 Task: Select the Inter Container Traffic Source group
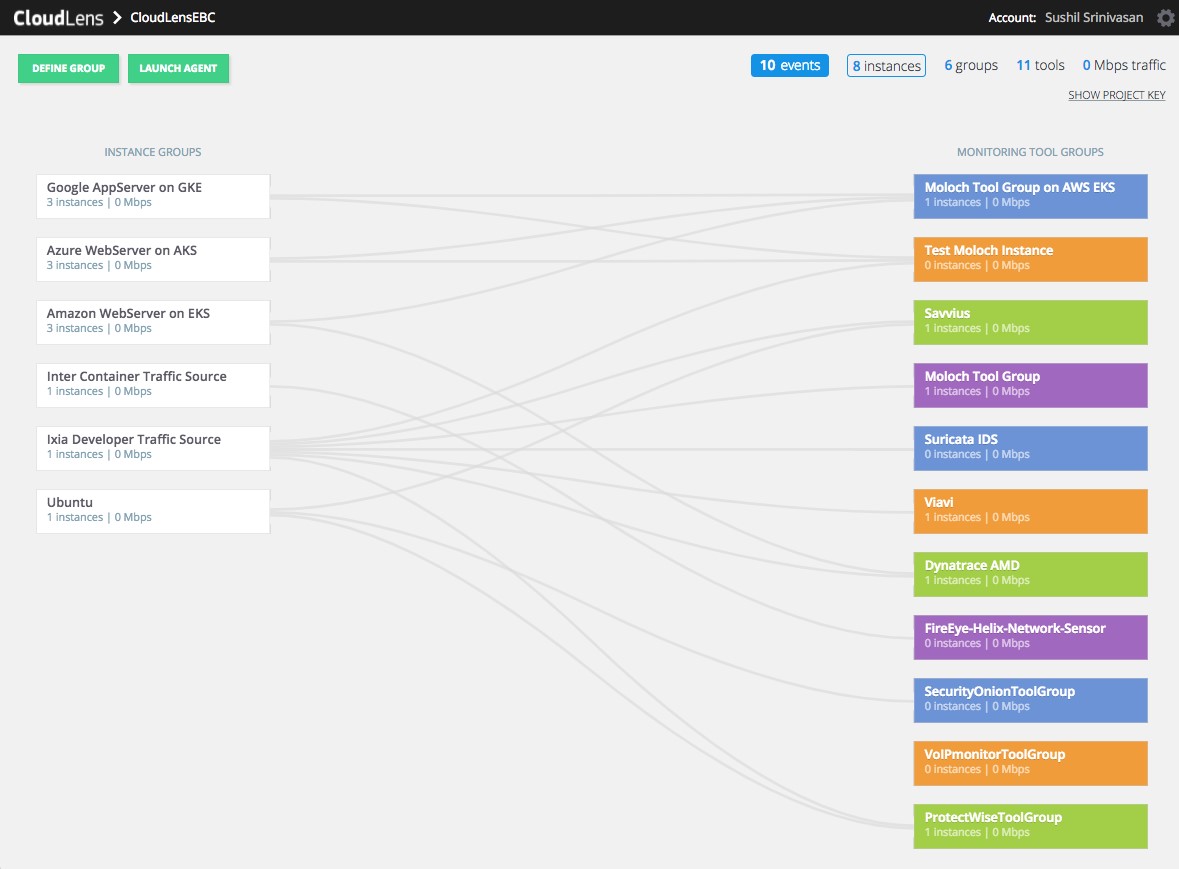[x=152, y=384]
